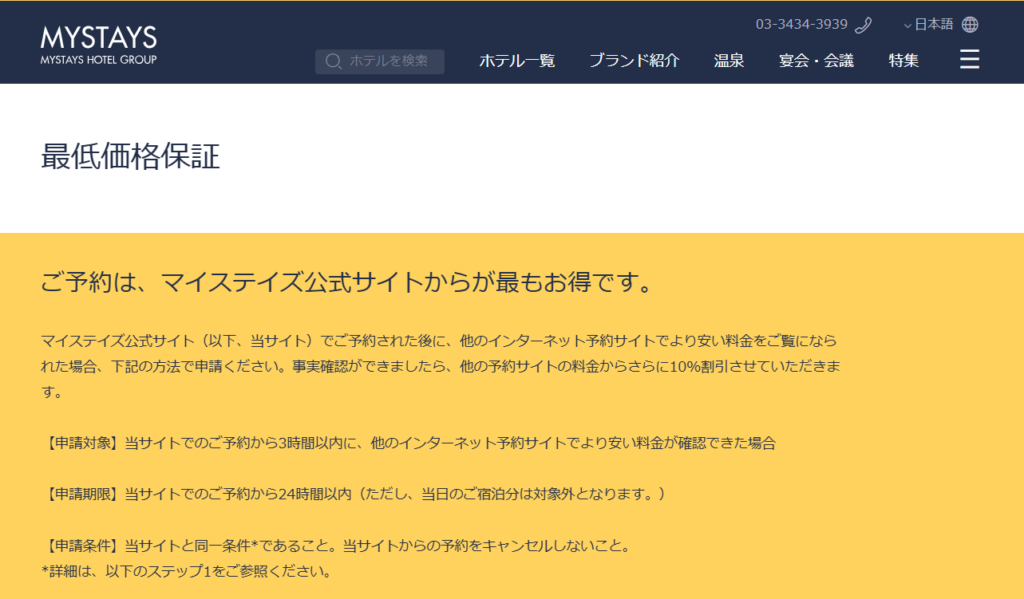
Task: Click the *詳細は、以下のステップ1 note
Action: pos(186,571)
